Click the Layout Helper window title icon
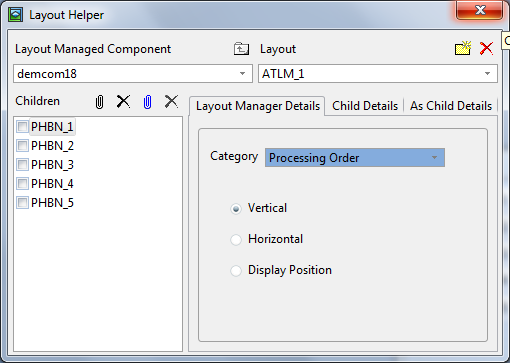The image size is (510, 363). coord(15,15)
